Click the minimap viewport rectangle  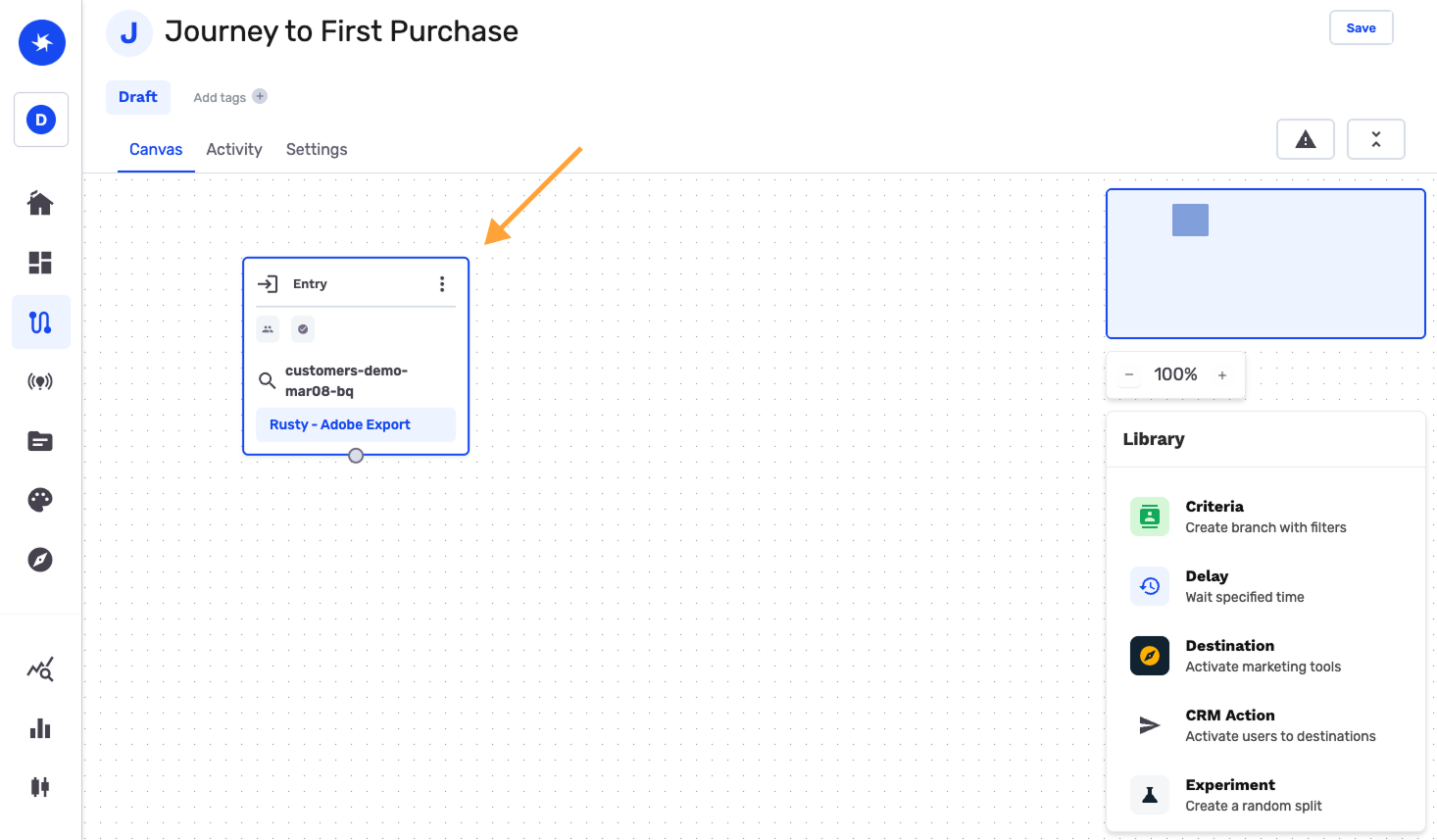(x=1190, y=221)
